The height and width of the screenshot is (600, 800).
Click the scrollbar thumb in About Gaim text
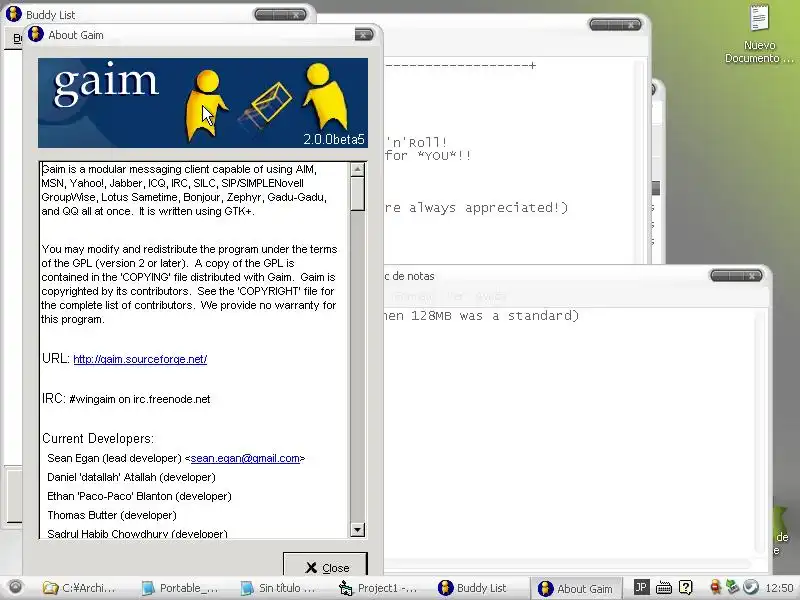pos(357,193)
